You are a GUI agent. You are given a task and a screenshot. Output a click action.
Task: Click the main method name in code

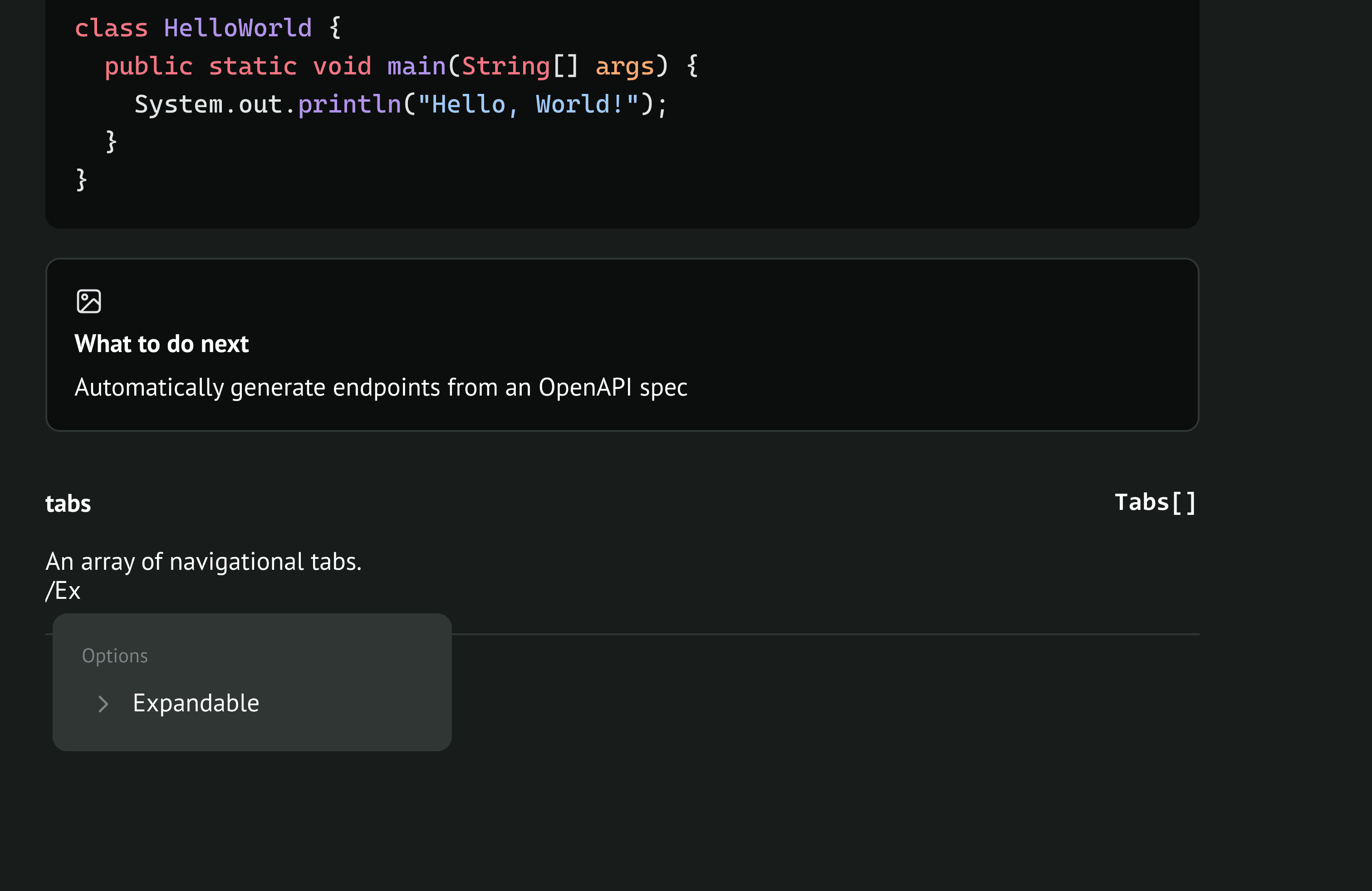tap(416, 66)
